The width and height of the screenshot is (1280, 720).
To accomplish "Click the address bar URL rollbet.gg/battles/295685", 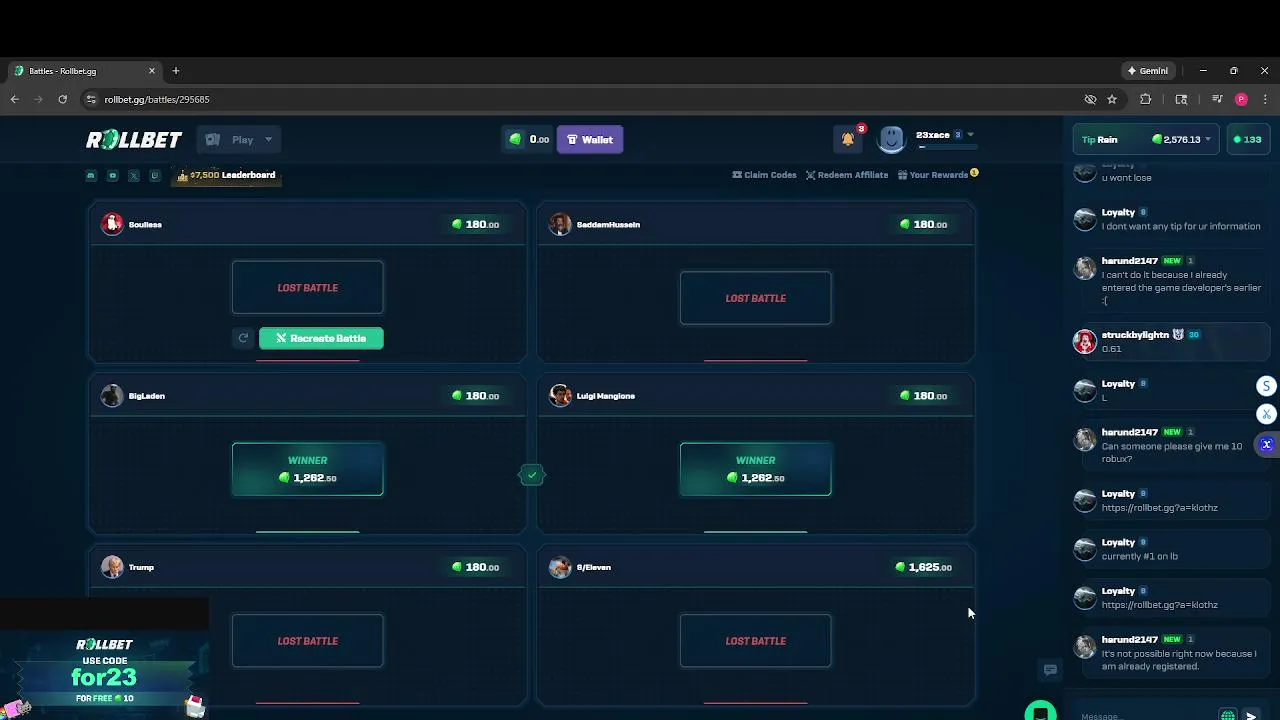I will click(x=157, y=99).
